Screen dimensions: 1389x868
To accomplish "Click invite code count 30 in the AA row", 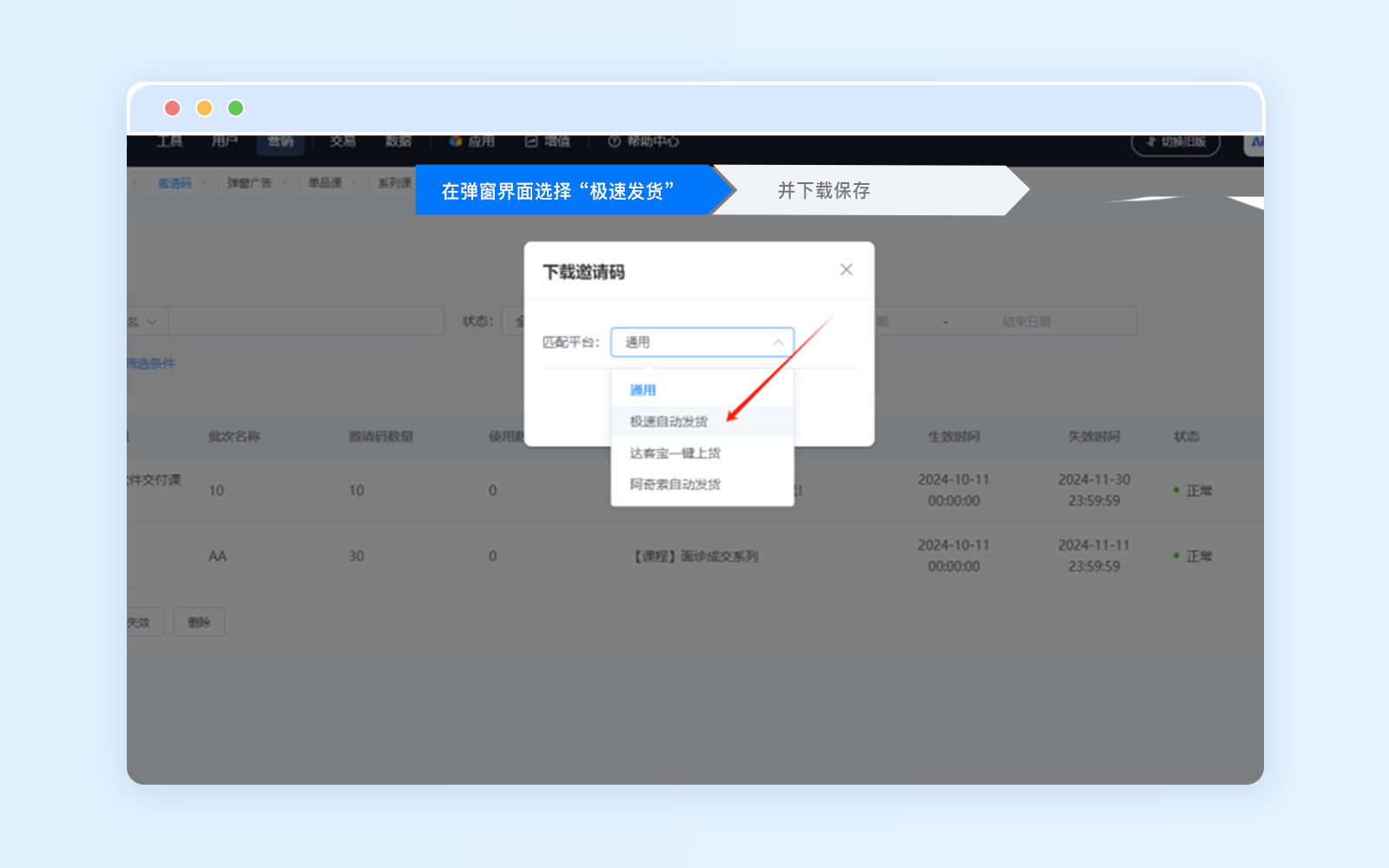I will click(357, 556).
